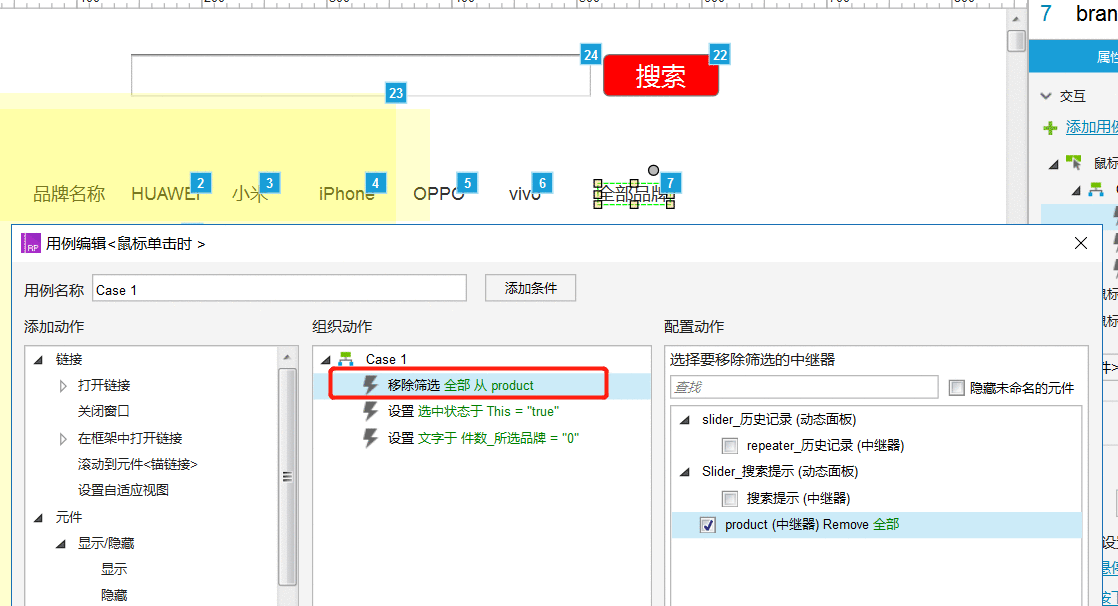Collapse the 链接 action group
Viewport: 1118px width, 606px height.
[39, 360]
